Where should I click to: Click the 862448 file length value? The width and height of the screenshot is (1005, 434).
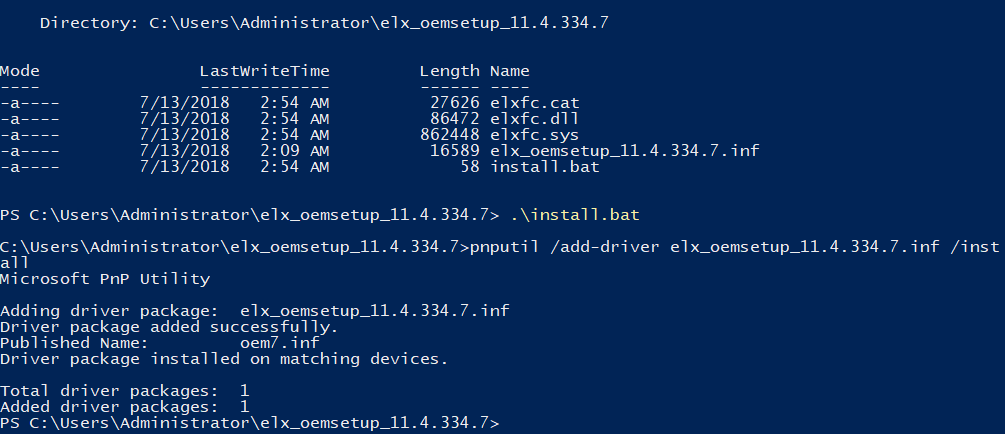449,135
